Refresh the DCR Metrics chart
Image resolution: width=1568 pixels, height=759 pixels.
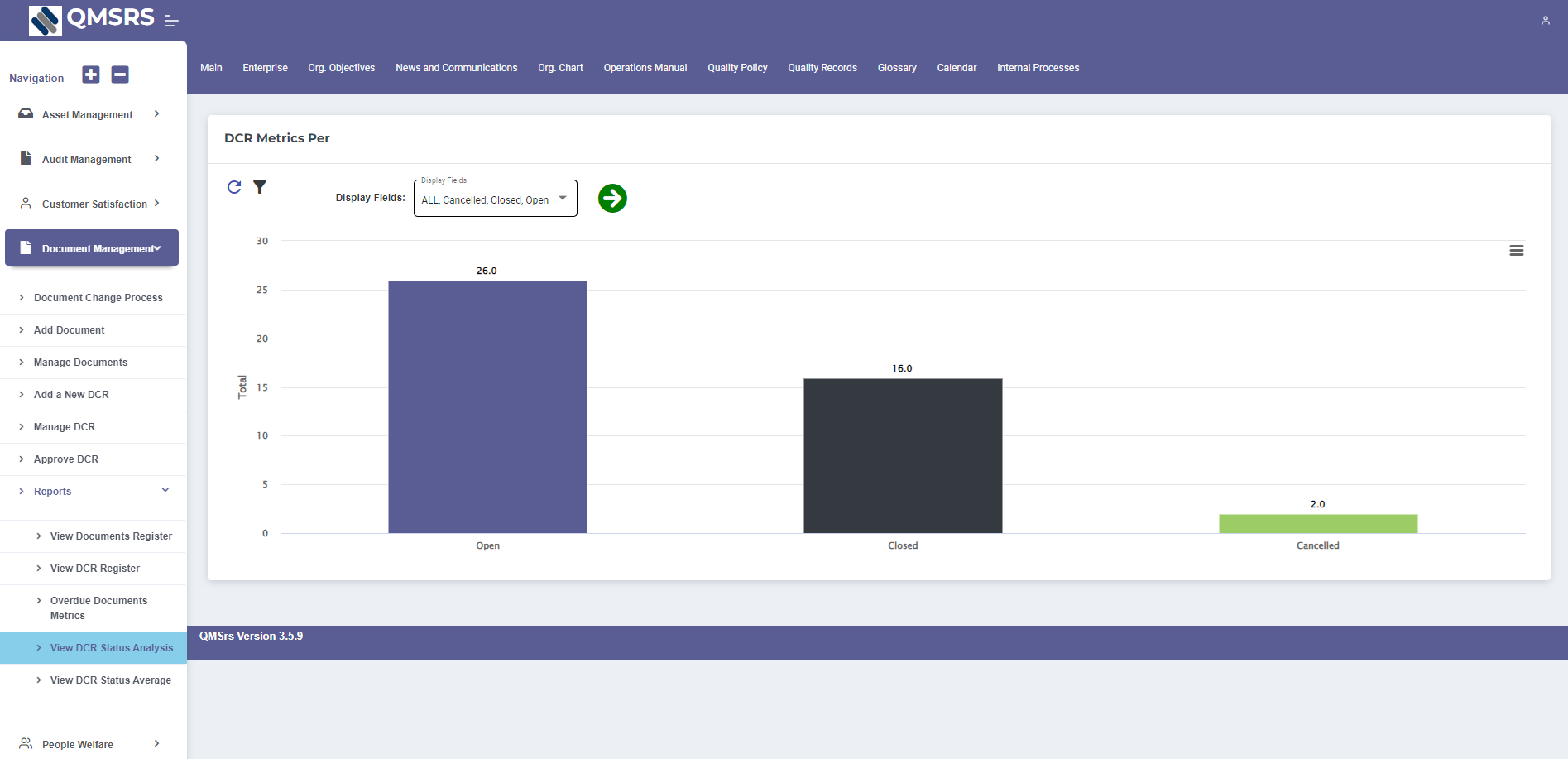[x=234, y=187]
